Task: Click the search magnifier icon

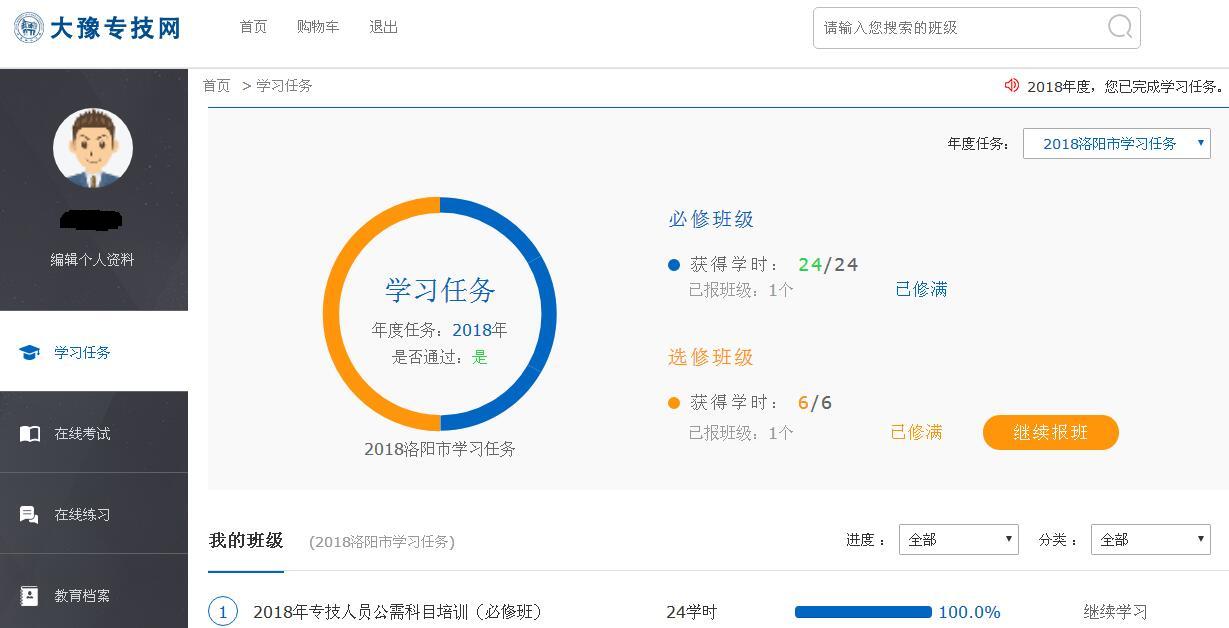Action: tap(1120, 27)
